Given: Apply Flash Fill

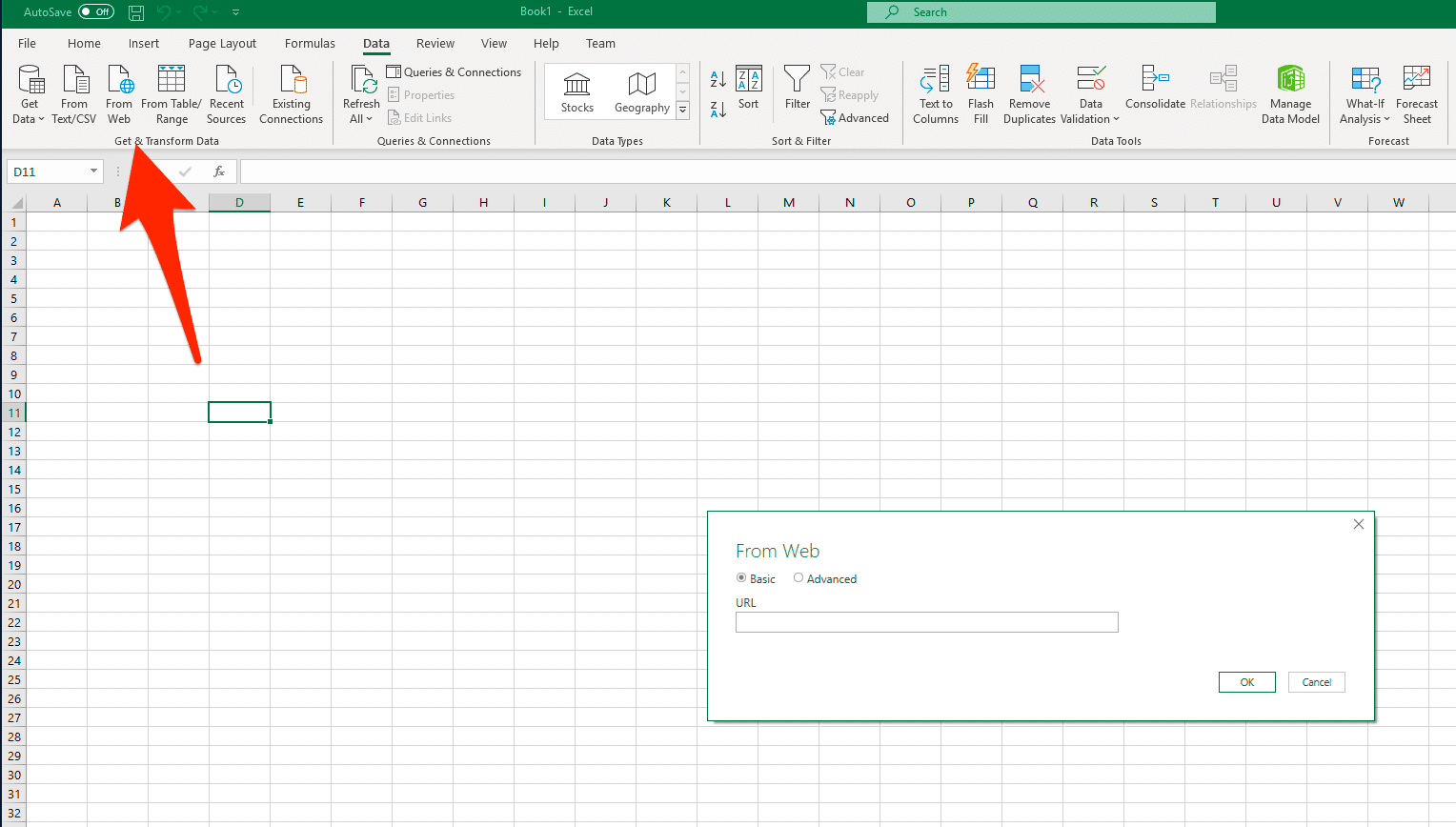Looking at the screenshot, I should pos(981,94).
